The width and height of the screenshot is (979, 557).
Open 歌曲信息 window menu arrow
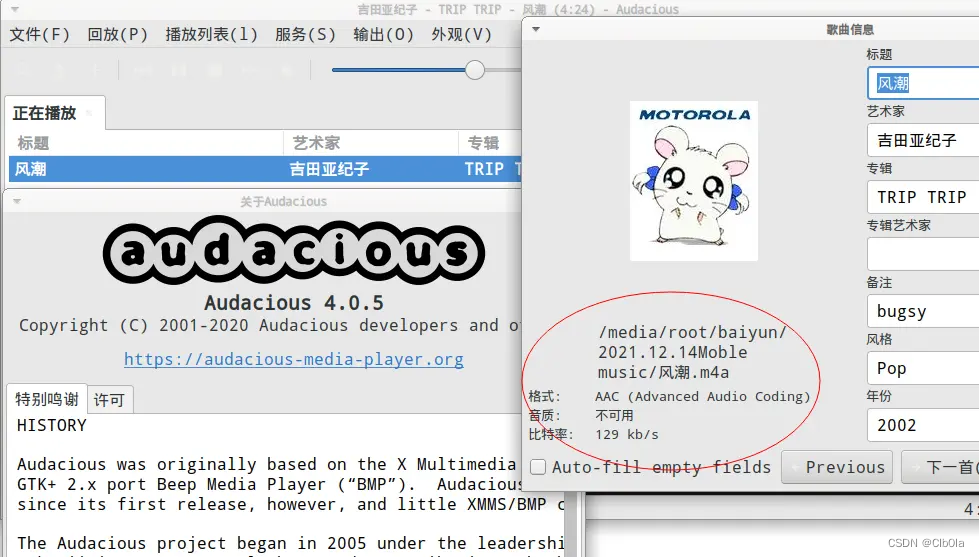click(536, 29)
